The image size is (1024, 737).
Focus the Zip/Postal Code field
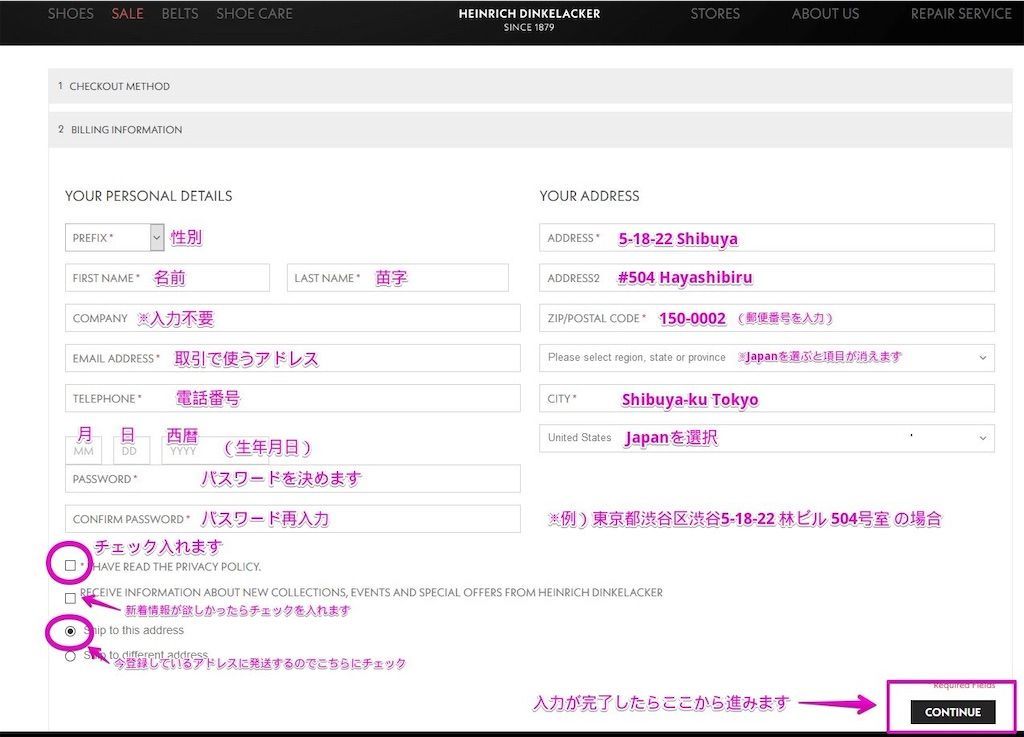(767, 318)
